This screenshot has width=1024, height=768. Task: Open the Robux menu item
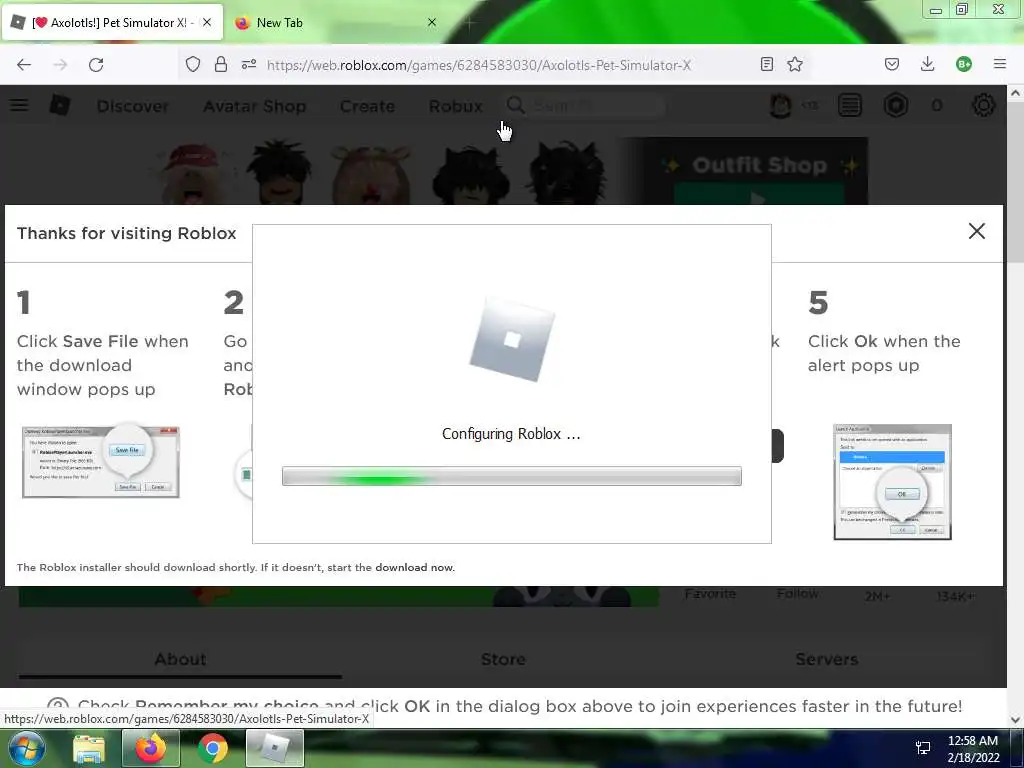click(x=456, y=106)
